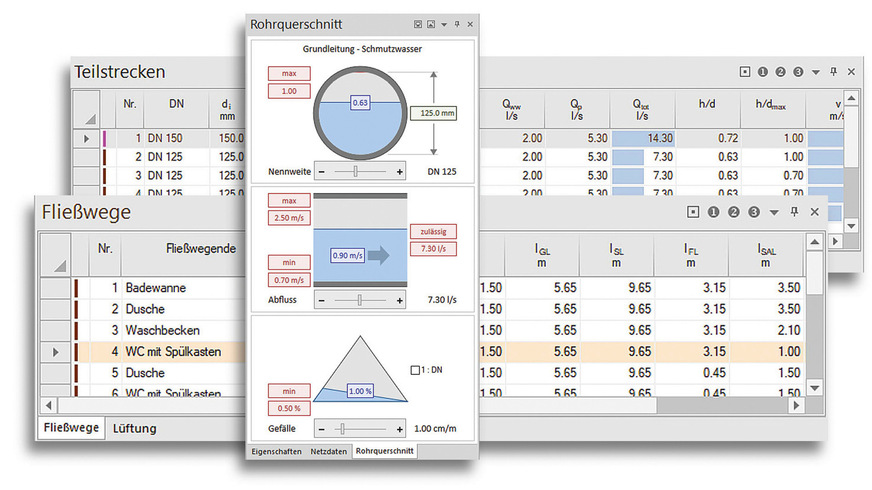Screen dimensions: 872x490
Task: Pin the Rohrquerschnitt panel
Action: pos(457,24)
